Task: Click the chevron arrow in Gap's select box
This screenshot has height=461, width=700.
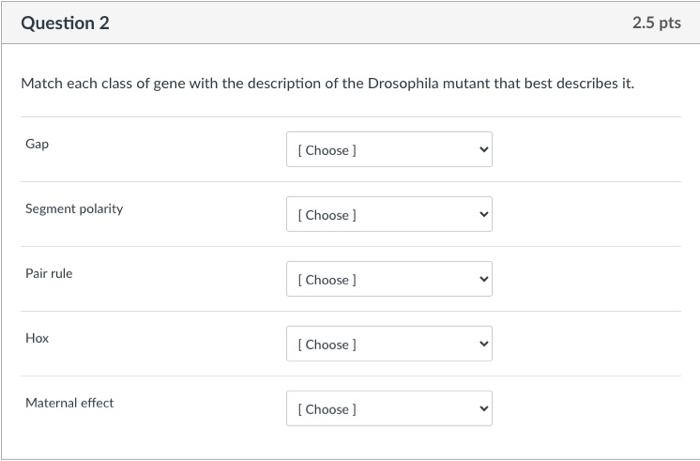Action: [x=484, y=150]
